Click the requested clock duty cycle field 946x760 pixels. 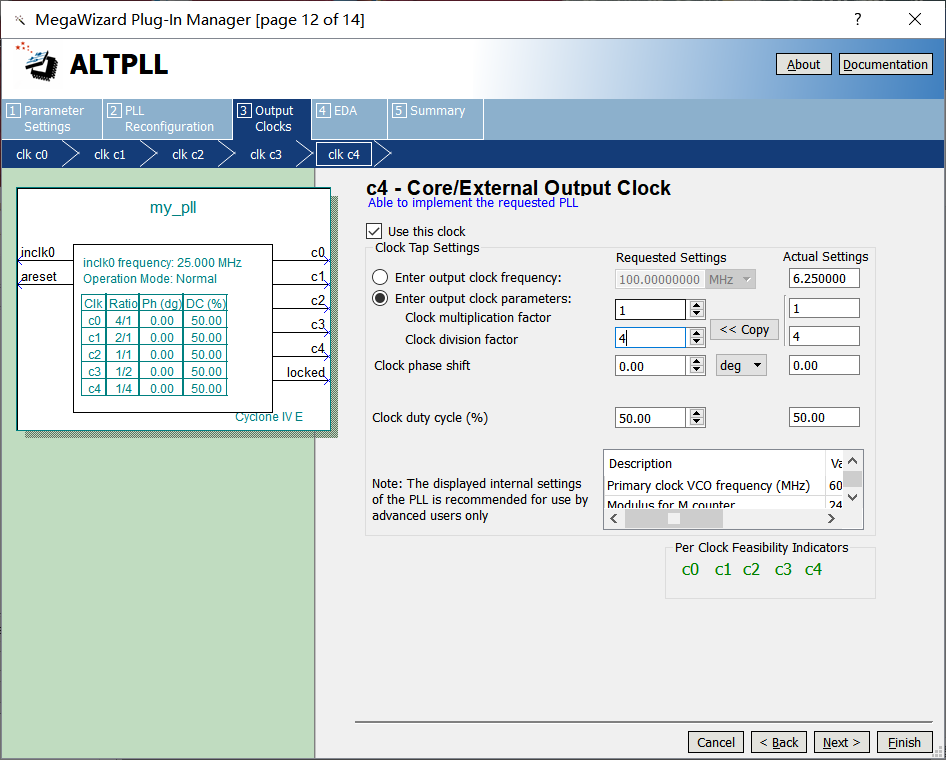pos(650,417)
